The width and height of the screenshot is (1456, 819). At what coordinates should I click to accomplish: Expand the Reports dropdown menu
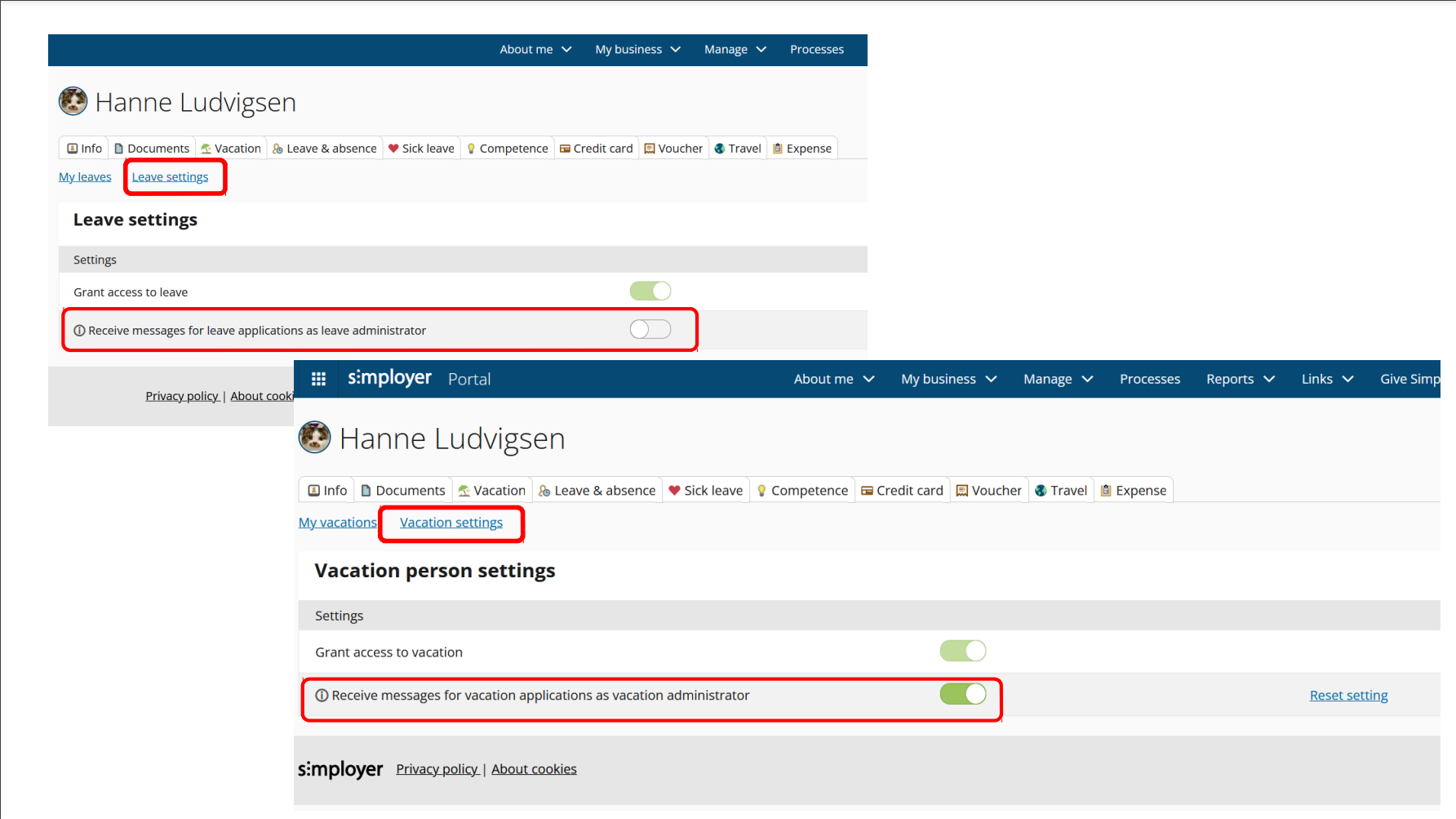click(1240, 379)
